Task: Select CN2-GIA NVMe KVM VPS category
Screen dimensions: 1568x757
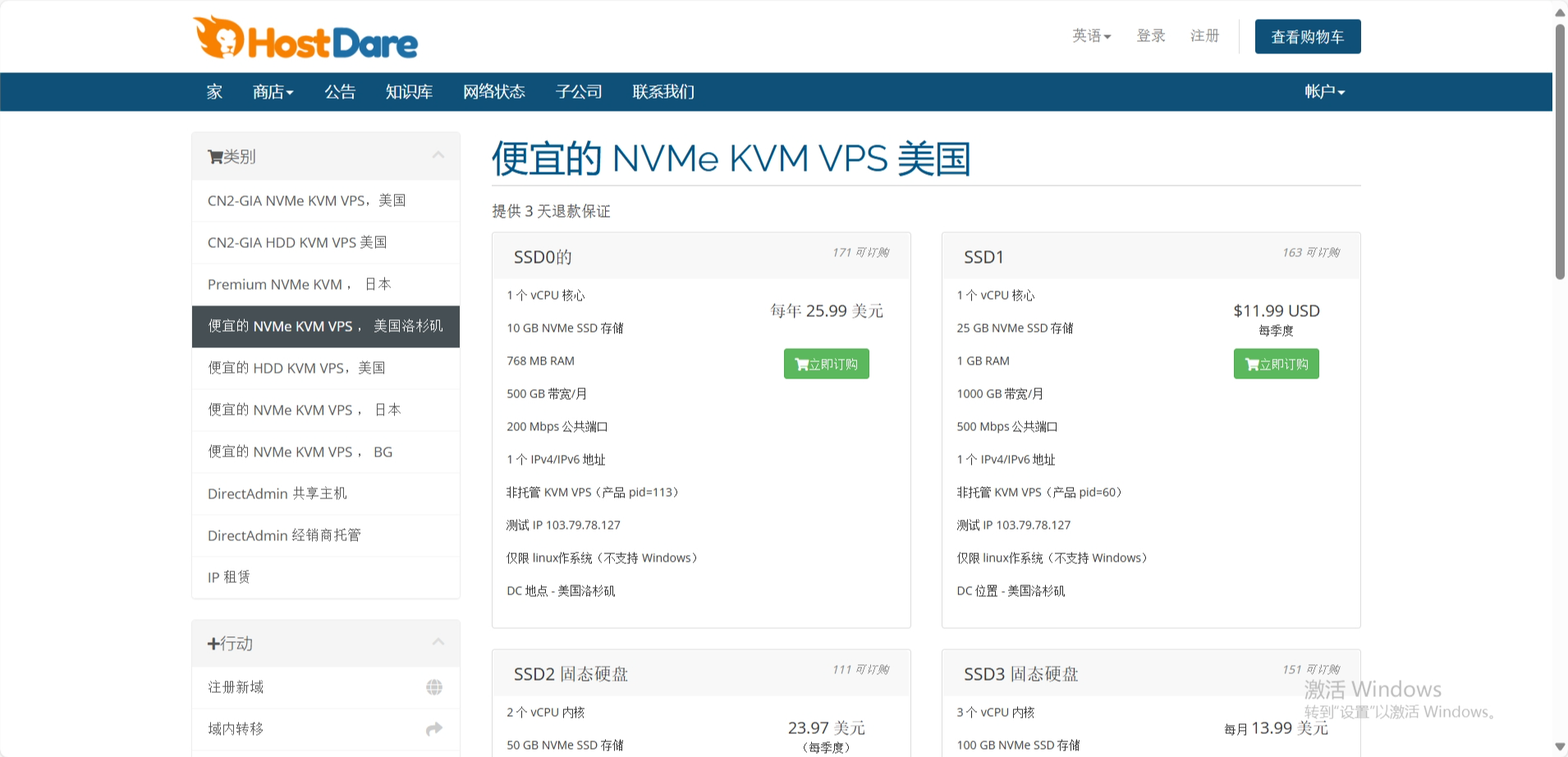Action: point(306,200)
